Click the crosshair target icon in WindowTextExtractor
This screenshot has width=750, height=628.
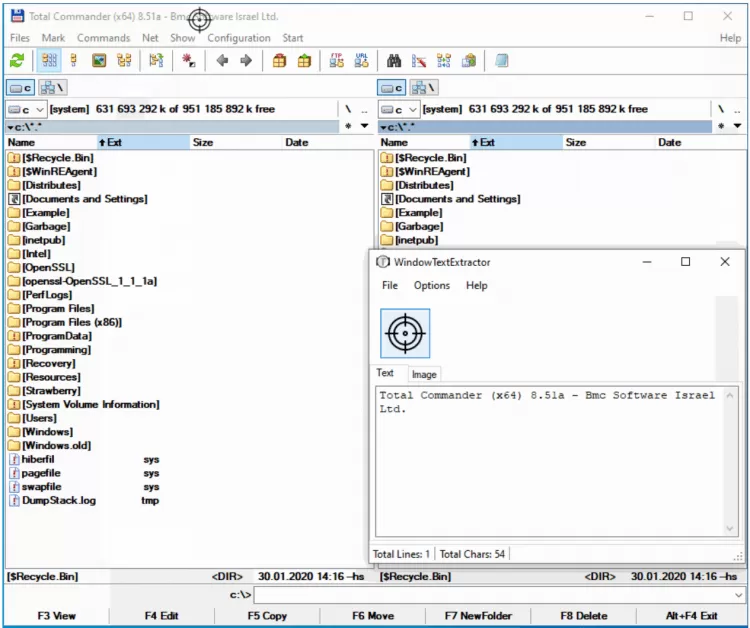405,333
